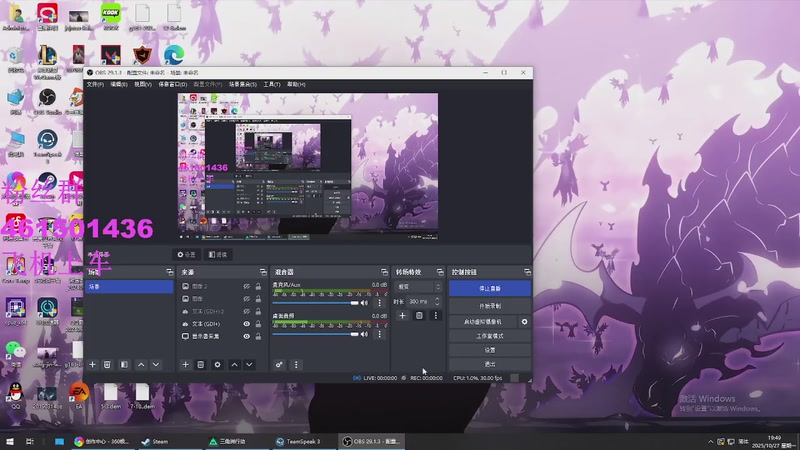The height and width of the screenshot is (450, 800).
Task: Open the 场景集合(S) menu
Action: (x=243, y=84)
